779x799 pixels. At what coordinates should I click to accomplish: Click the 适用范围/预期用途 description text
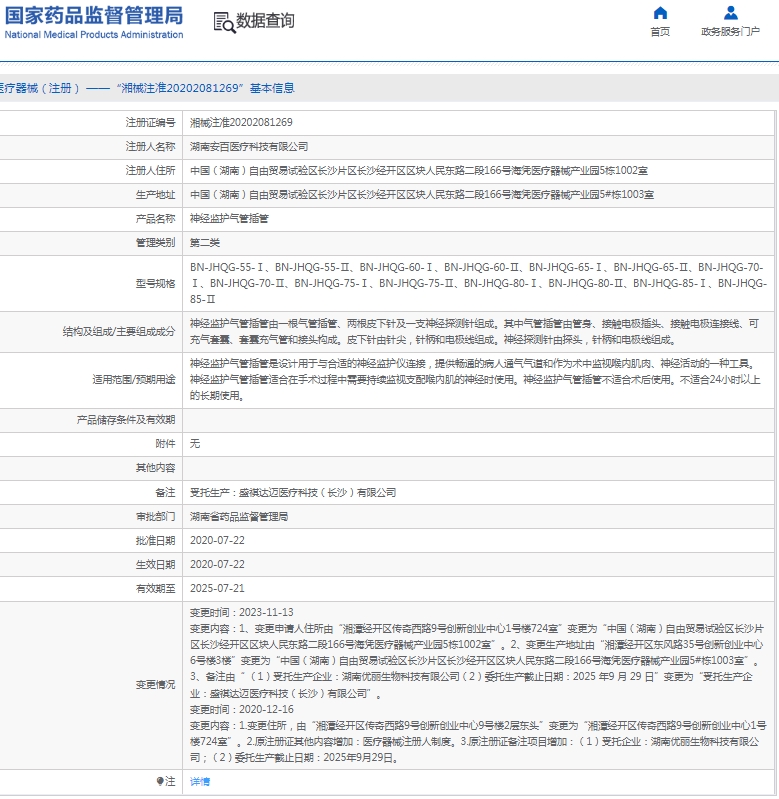point(475,380)
